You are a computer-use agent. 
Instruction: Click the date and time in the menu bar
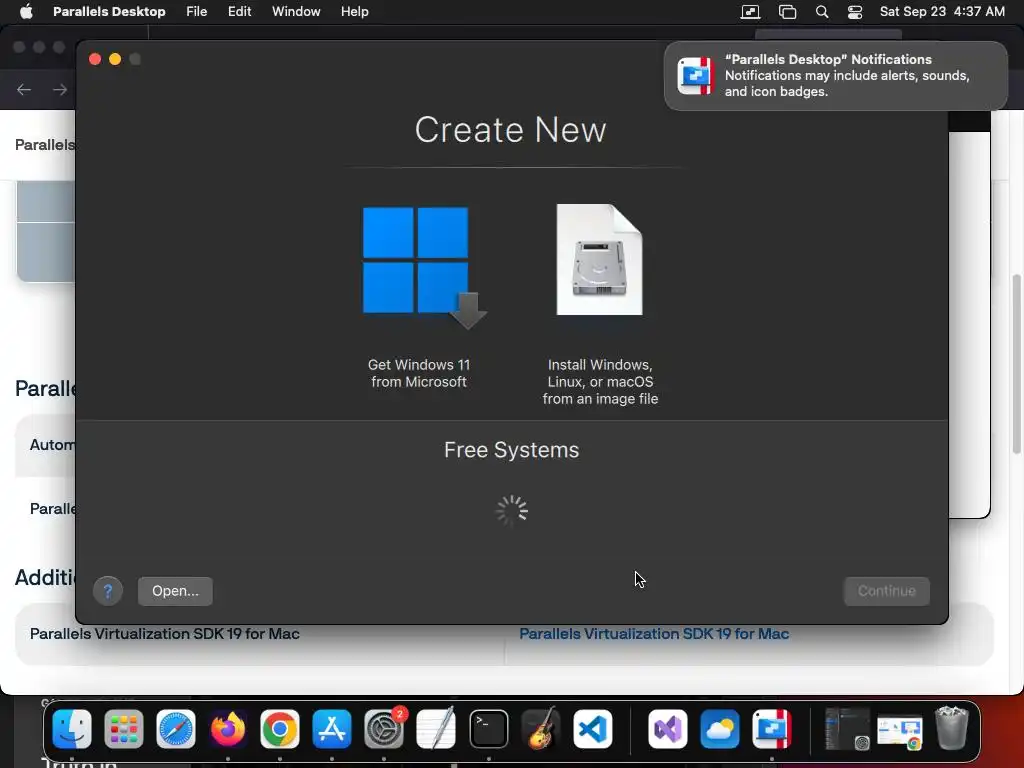[x=942, y=12]
